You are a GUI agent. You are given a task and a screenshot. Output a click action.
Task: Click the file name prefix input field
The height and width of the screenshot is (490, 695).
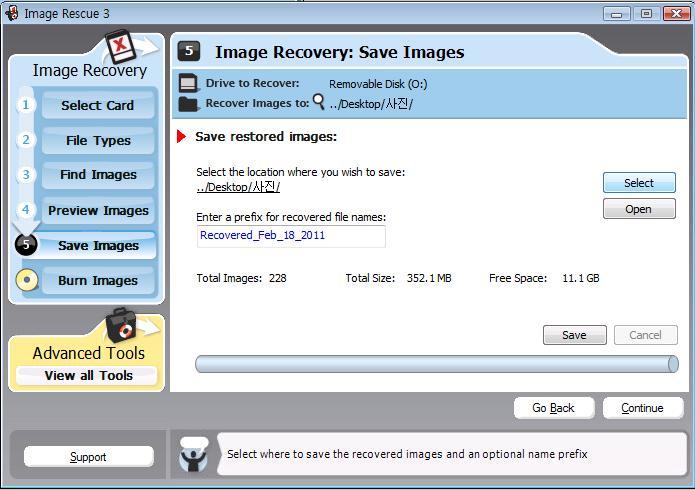point(291,236)
